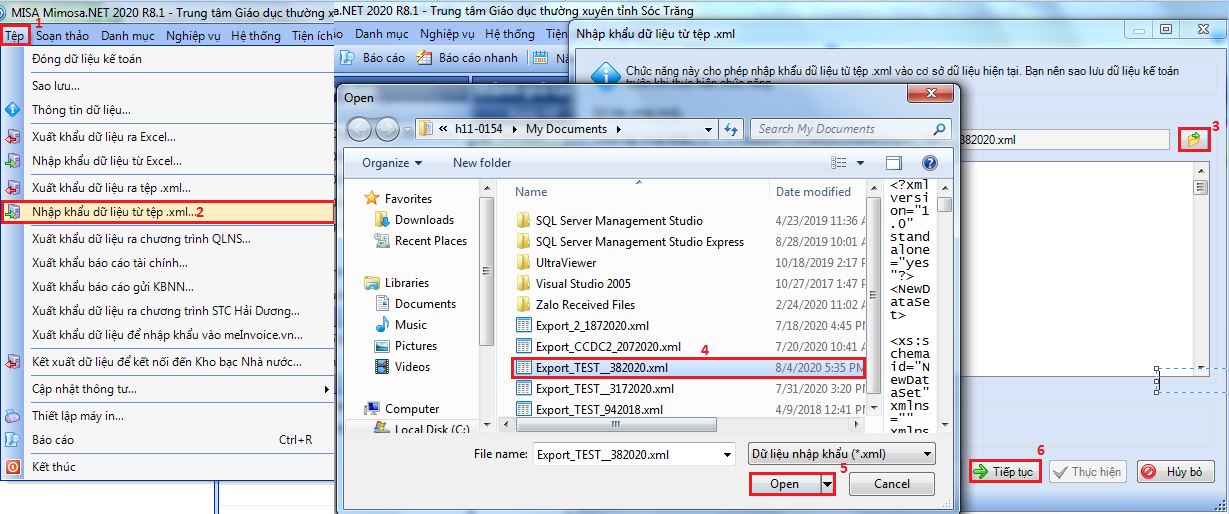Open the Tệp menu

pos(14,35)
